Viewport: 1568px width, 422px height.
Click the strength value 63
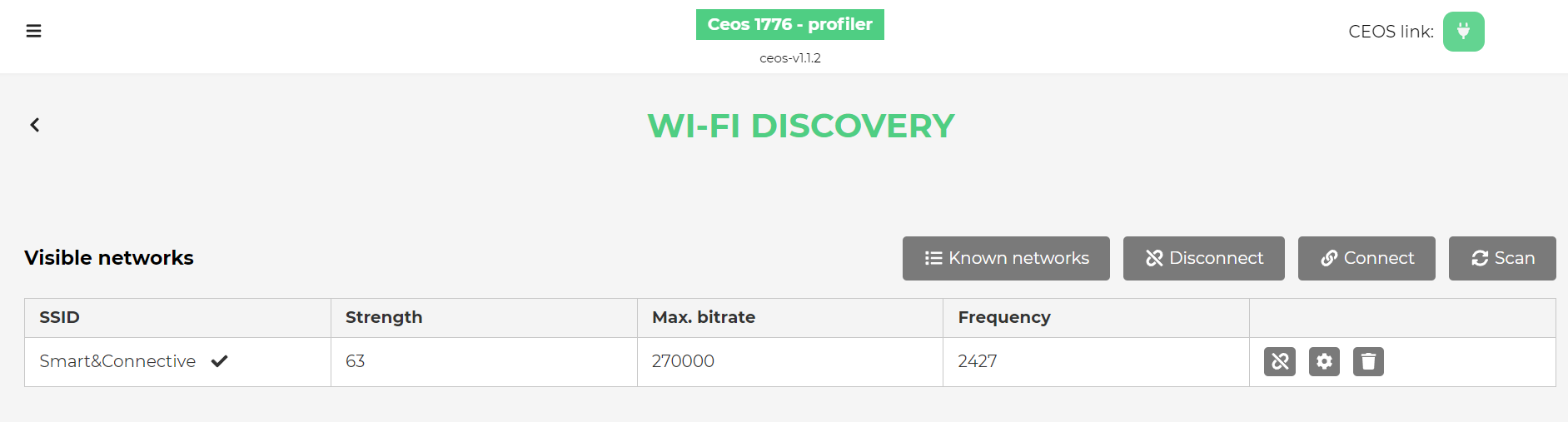(356, 361)
